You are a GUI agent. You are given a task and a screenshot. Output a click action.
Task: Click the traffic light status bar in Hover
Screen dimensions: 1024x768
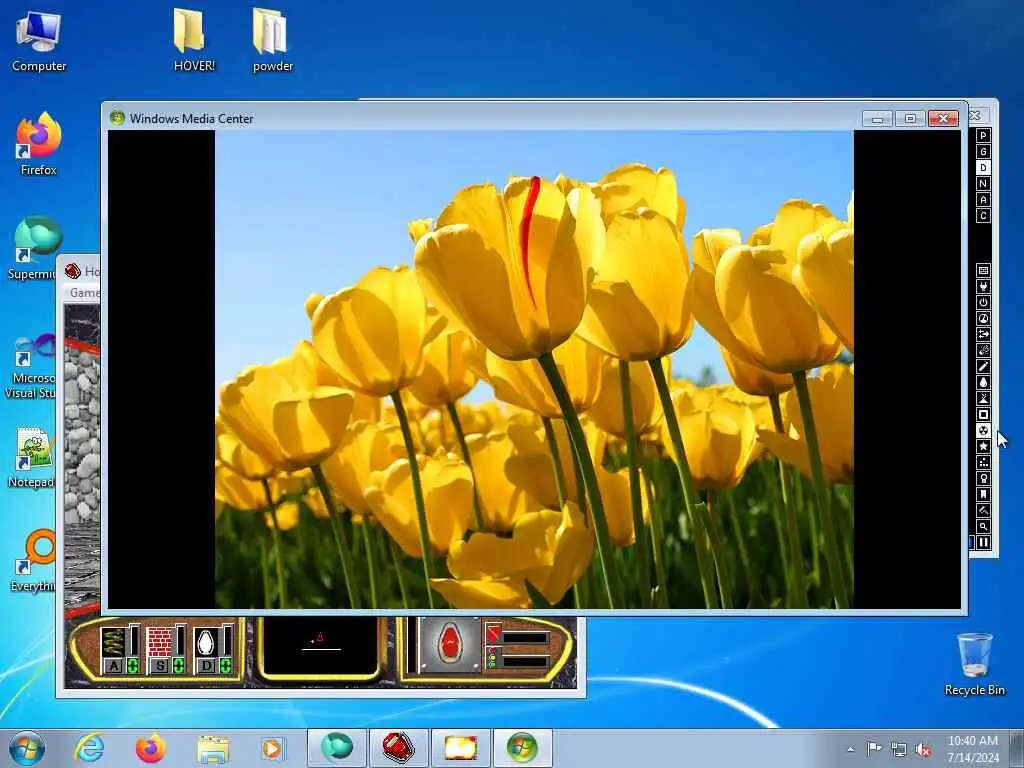click(x=517, y=658)
